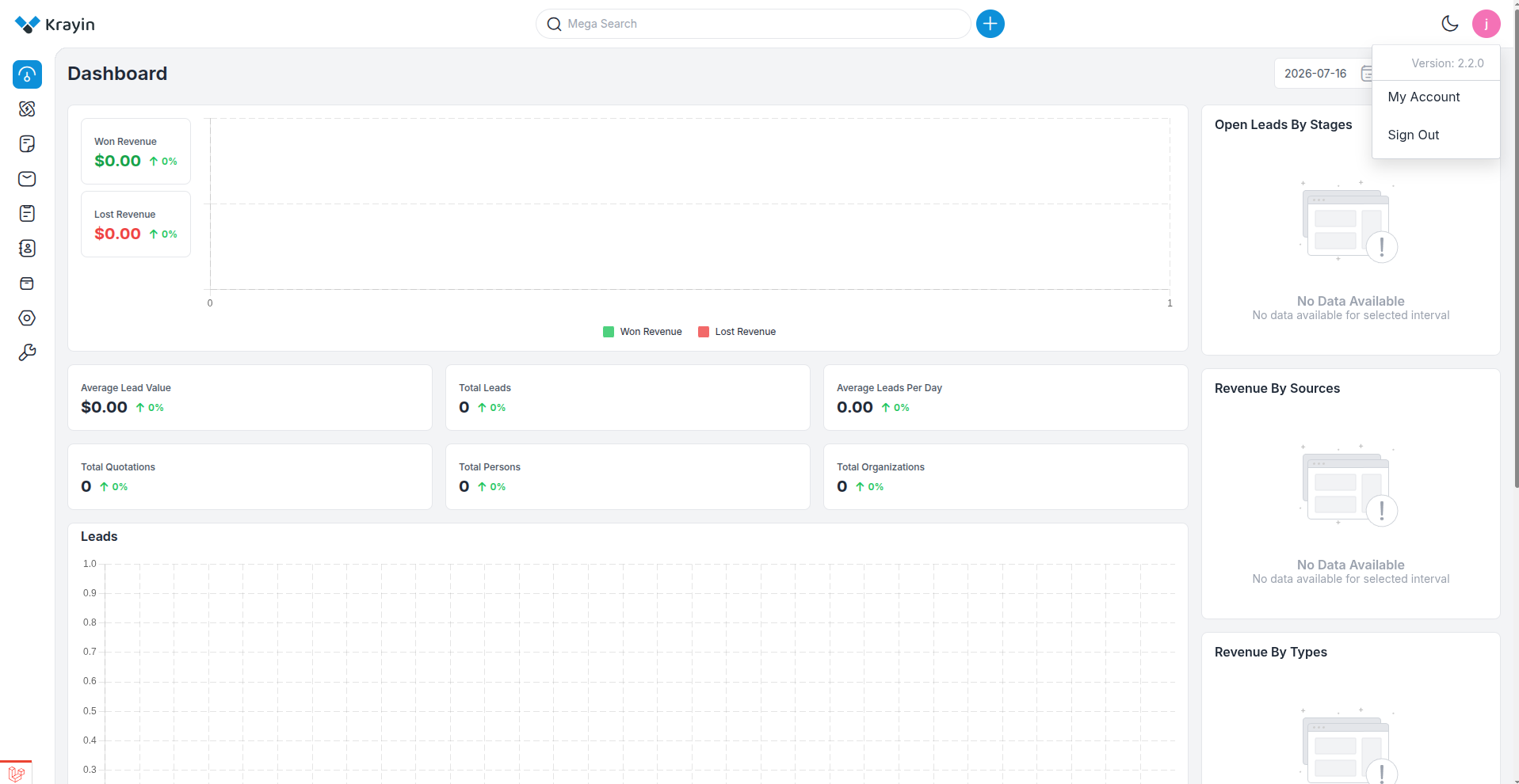
Task: Click the Lost Revenue $0.00 card
Action: 135,224
